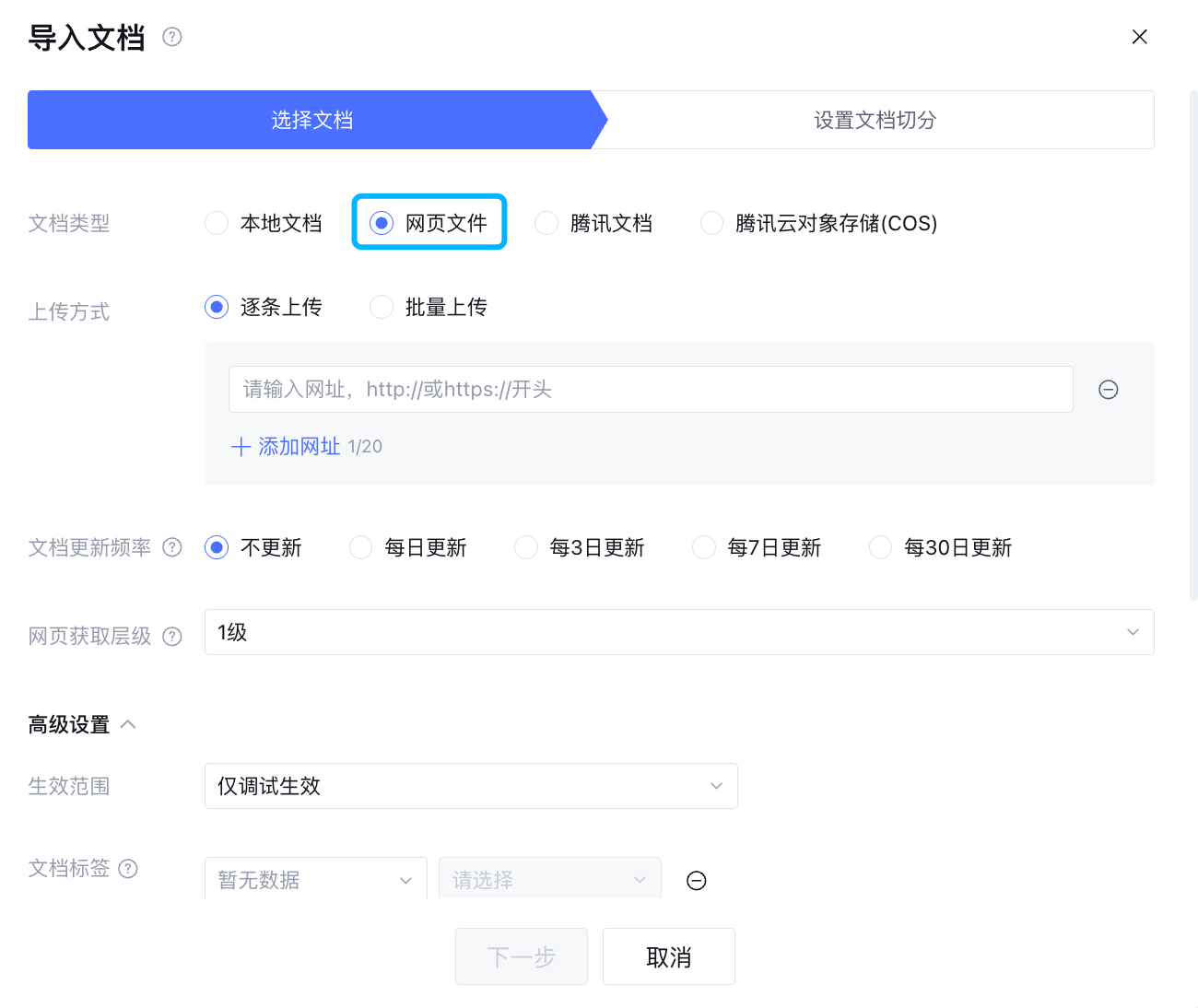Go to 设置文档切分 step tab
The width and height of the screenshot is (1198, 1008).
[x=874, y=120]
